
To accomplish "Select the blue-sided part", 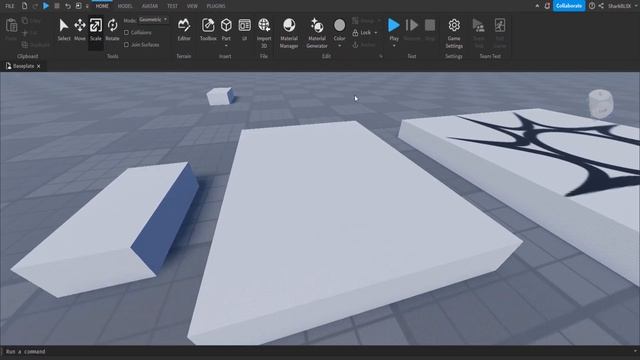I will pos(106,229).
